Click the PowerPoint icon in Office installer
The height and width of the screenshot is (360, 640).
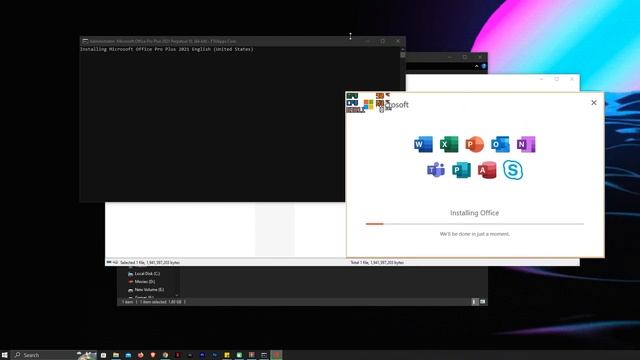pos(474,144)
